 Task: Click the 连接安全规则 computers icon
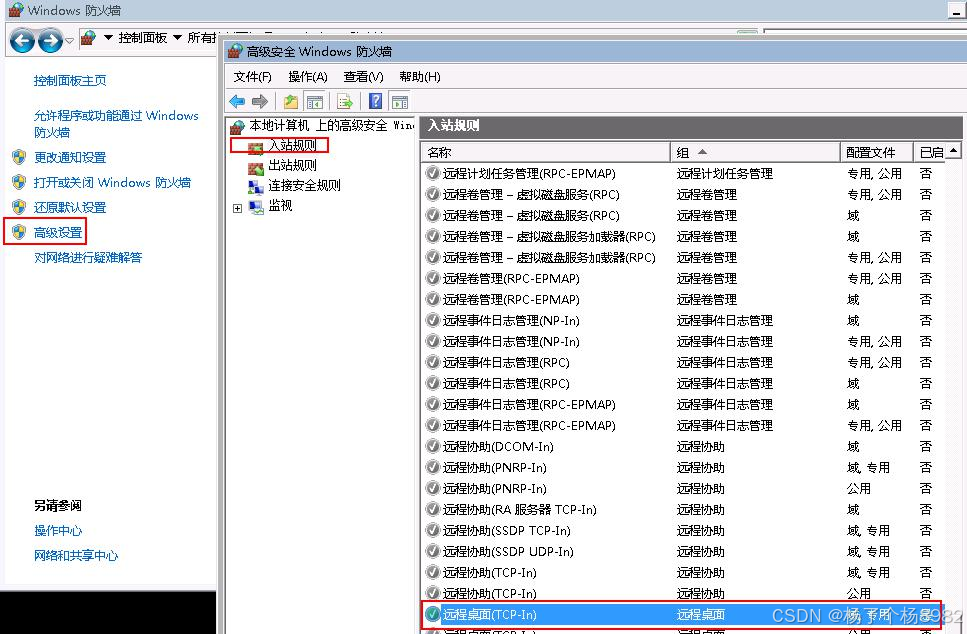click(x=256, y=187)
